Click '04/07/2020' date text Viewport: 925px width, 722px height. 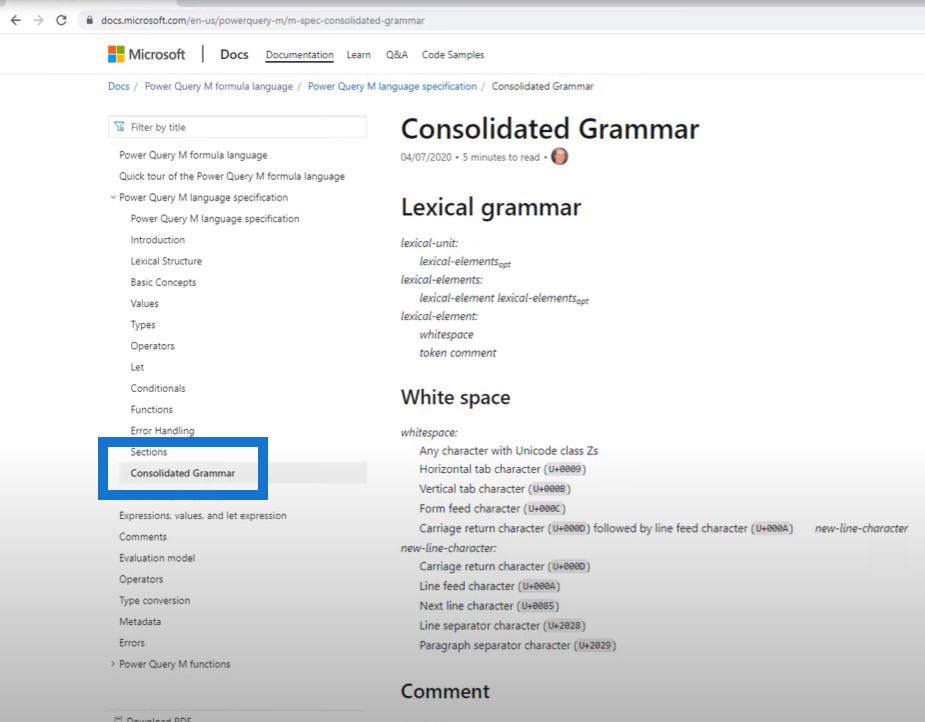coord(426,157)
